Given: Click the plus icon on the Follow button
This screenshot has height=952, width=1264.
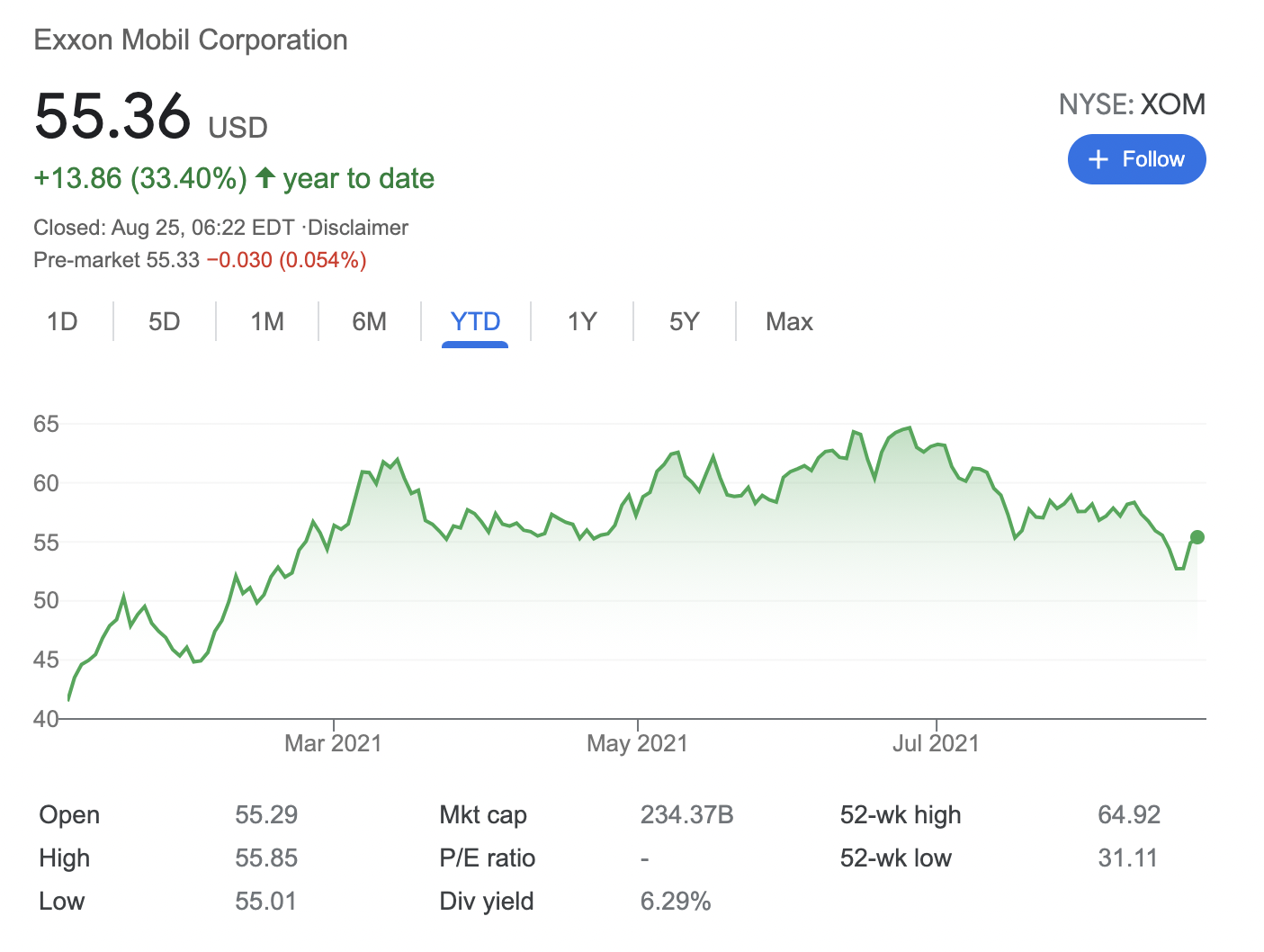Looking at the screenshot, I should (1098, 159).
